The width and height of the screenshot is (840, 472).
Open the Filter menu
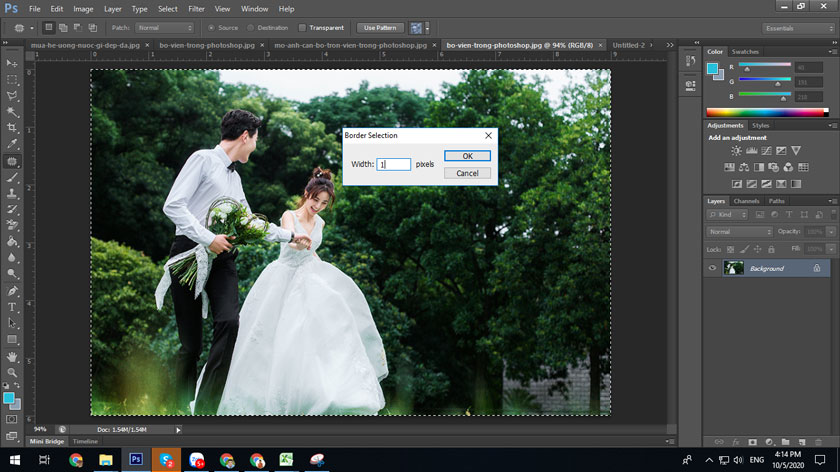(x=196, y=9)
